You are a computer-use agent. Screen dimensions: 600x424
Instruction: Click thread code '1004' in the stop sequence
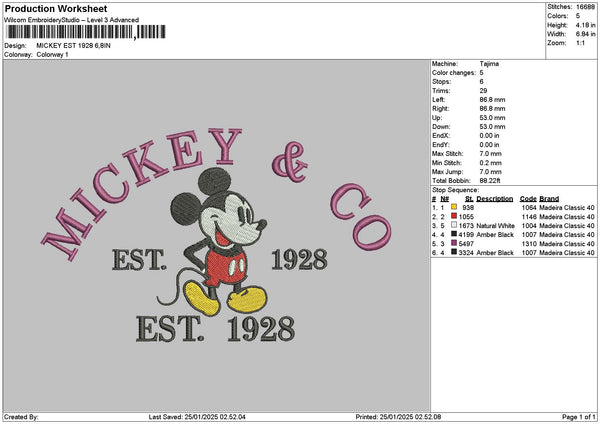pos(529,226)
